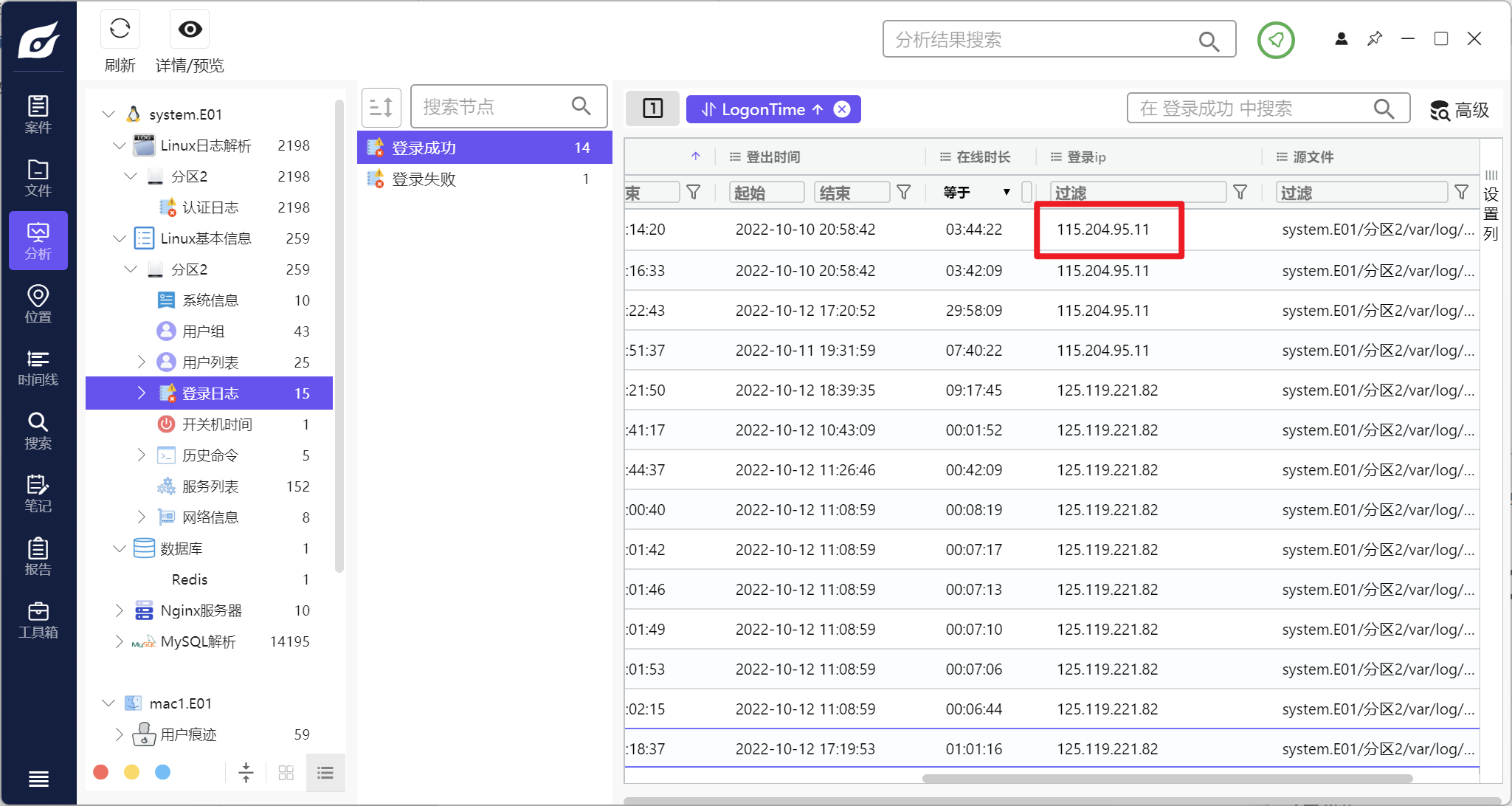Click filter funnel for 源文件 column

1462,193
